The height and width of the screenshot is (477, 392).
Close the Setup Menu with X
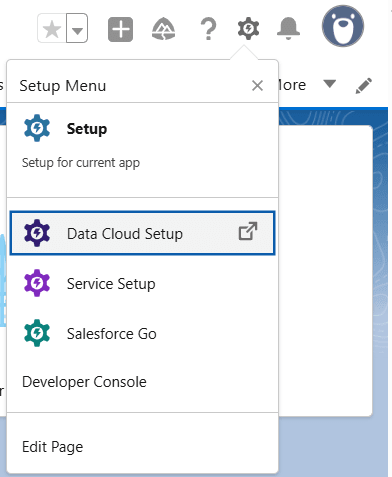(257, 86)
